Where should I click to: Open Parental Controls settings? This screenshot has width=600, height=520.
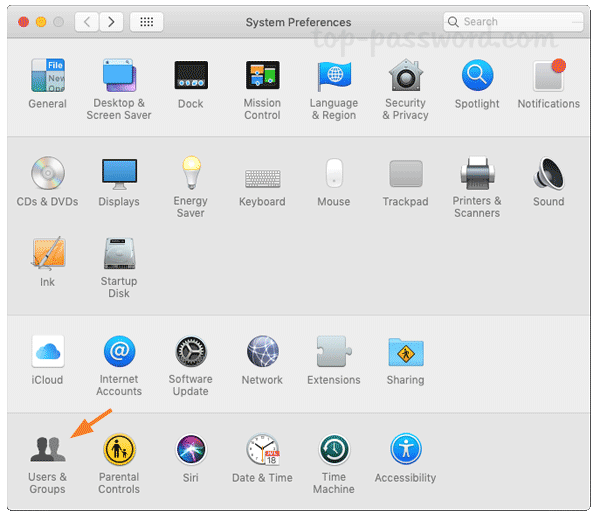pyautogui.click(x=119, y=450)
